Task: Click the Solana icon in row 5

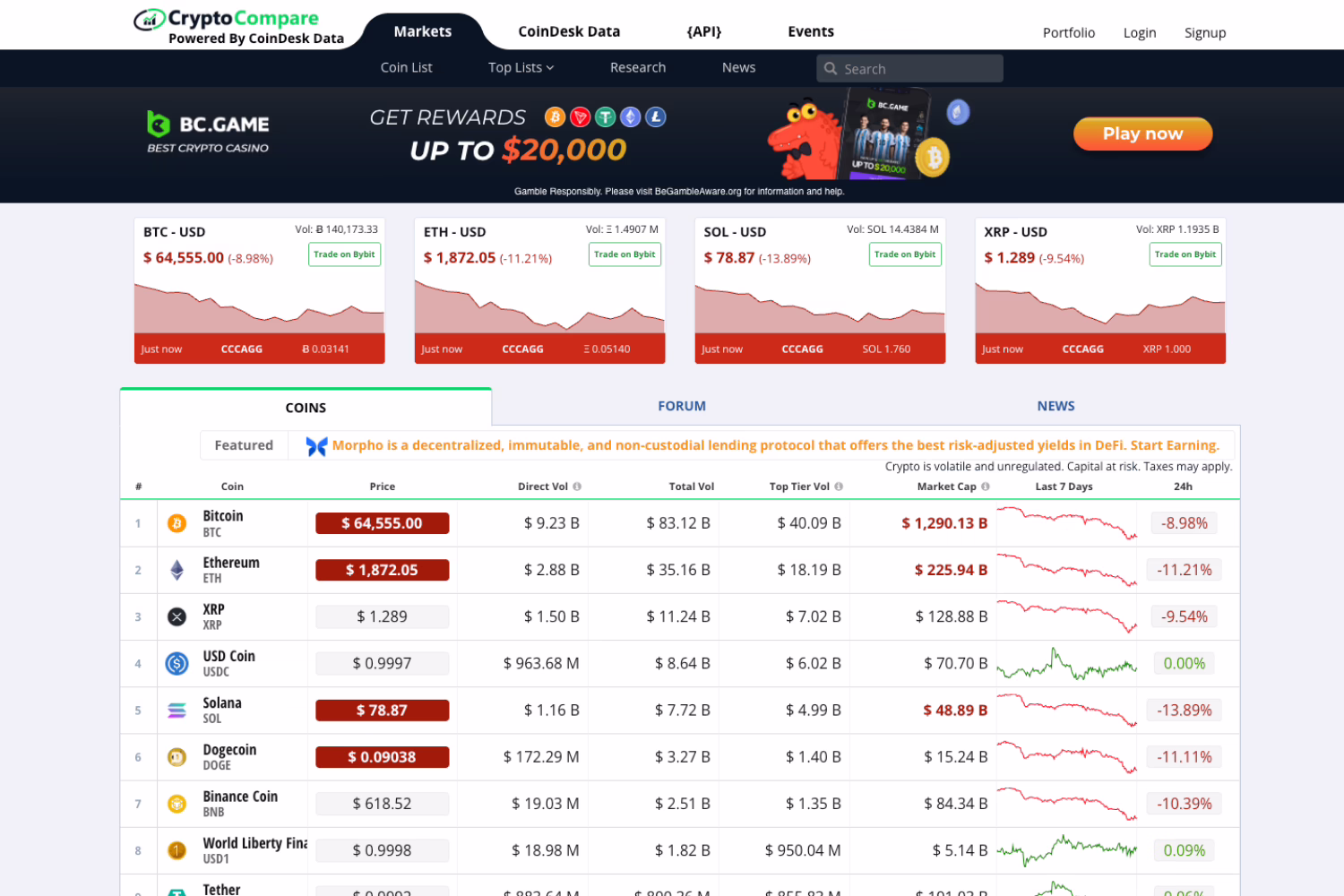Action: pyautogui.click(x=177, y=710)
